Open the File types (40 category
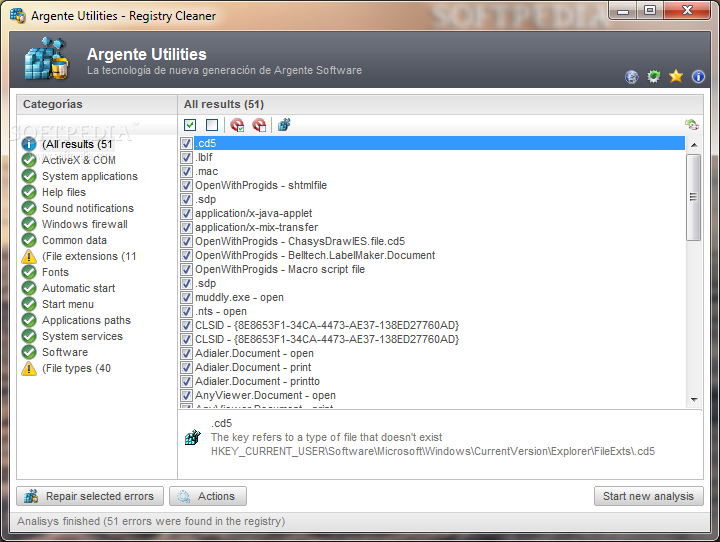This screenshot has height=542, width=720. click(x=76, y=368)
